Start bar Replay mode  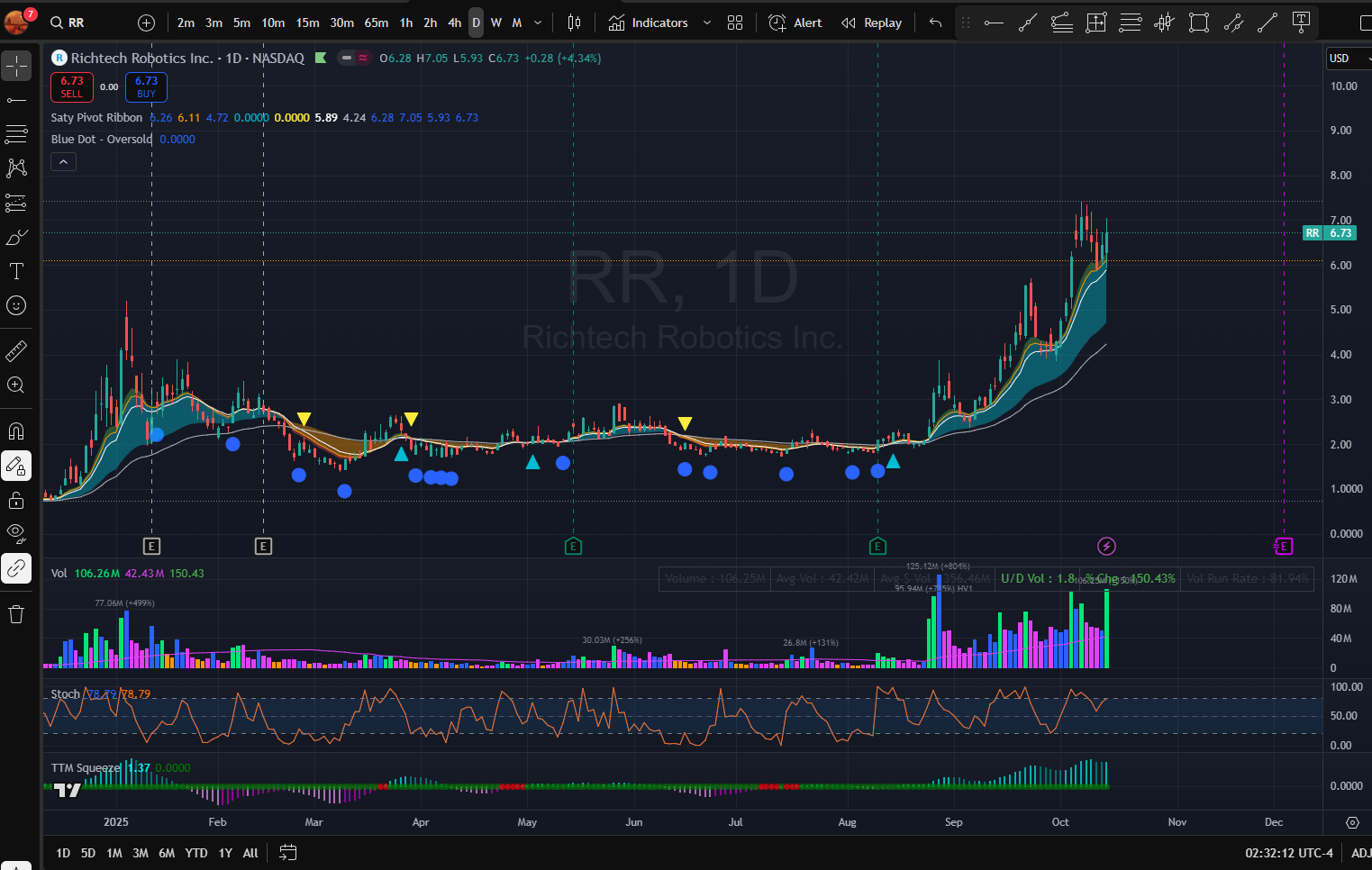[871, 23]
